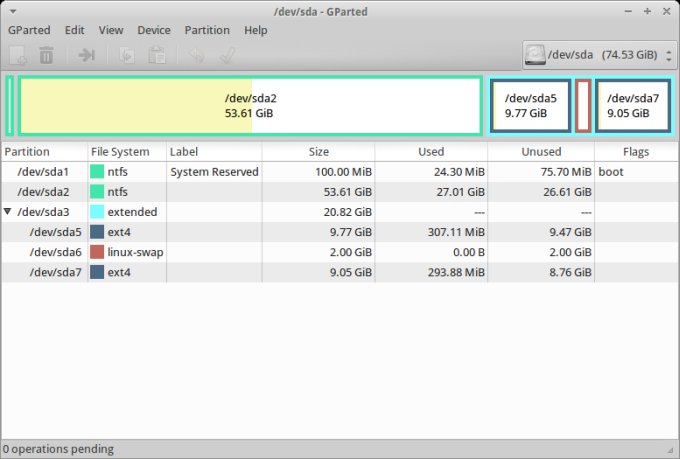Click the New partition toolbar icon
The height and width of the screenshot is (459, 680).
18,55
